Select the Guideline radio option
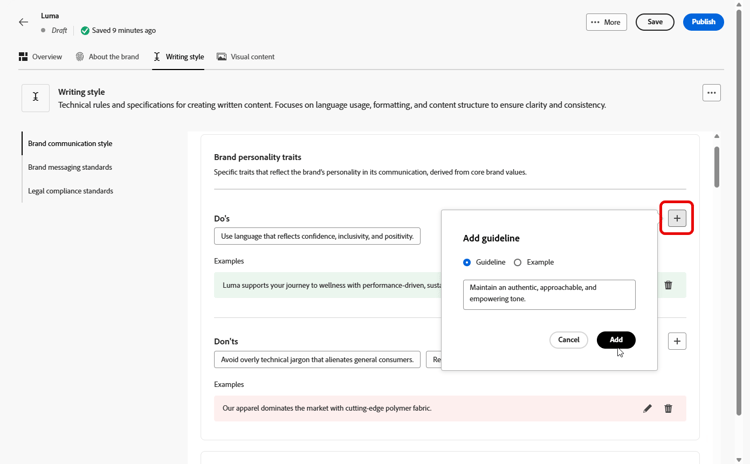 pyautogui.click(x=467, y=262)
